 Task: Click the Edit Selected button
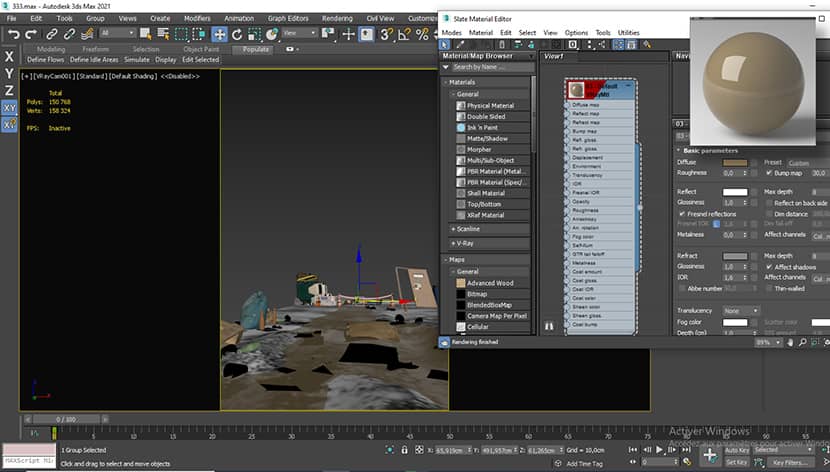click(201, 60)
